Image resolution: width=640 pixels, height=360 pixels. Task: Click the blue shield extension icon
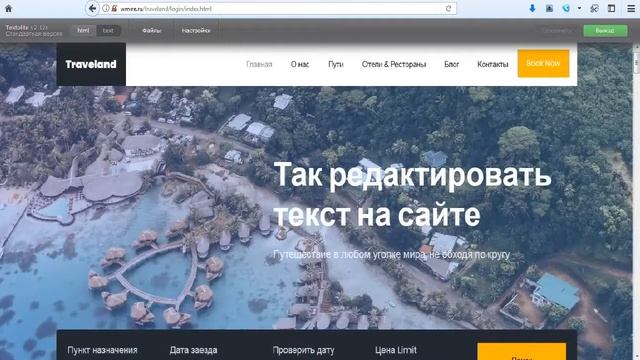566,8
